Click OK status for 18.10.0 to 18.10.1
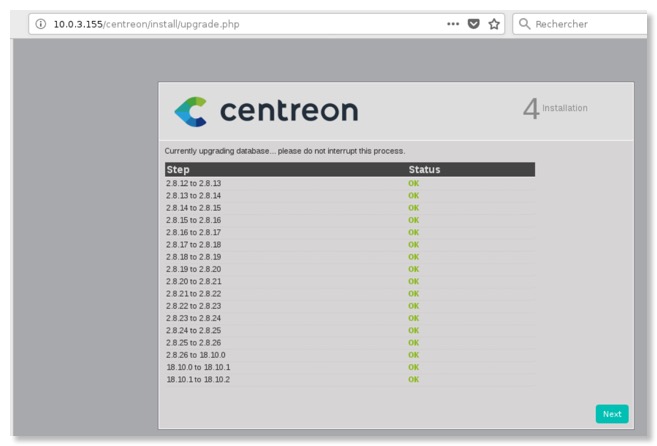This screenshot has height=446, width=657. 413,367
